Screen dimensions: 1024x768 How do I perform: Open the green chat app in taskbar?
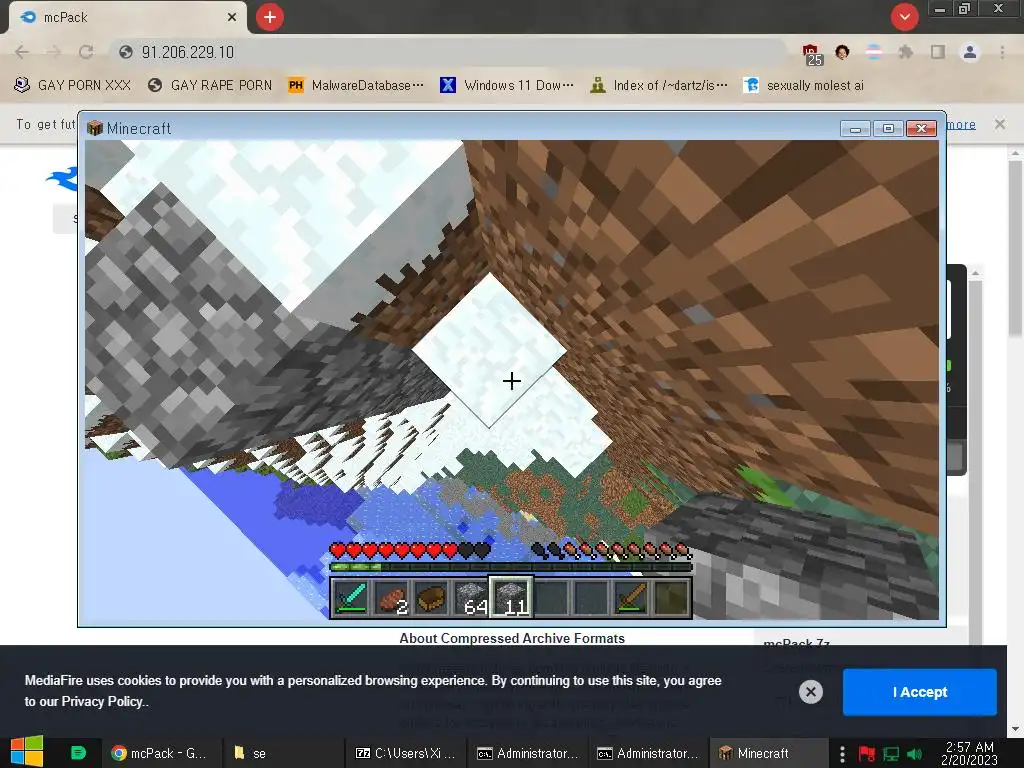tap(78, 753)
